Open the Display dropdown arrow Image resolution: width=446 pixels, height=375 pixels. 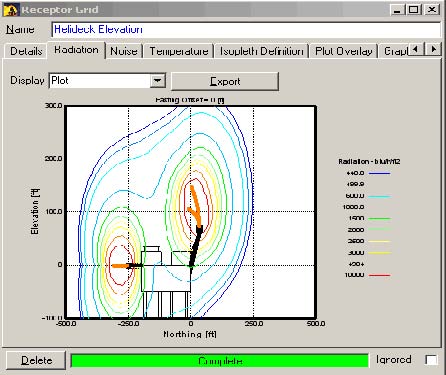(x=158, y=81)
